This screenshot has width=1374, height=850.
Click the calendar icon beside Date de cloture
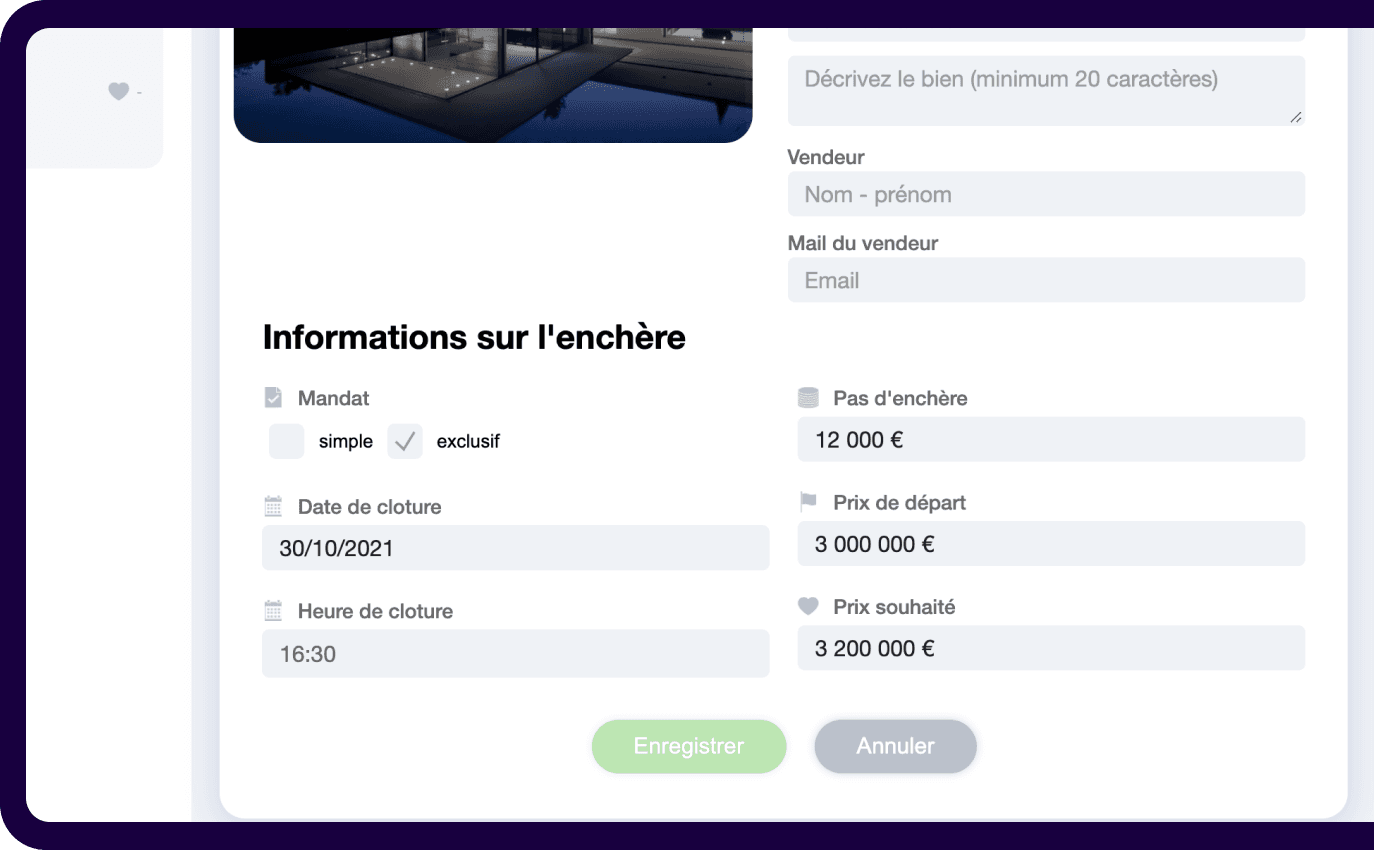tap(273, 506)
